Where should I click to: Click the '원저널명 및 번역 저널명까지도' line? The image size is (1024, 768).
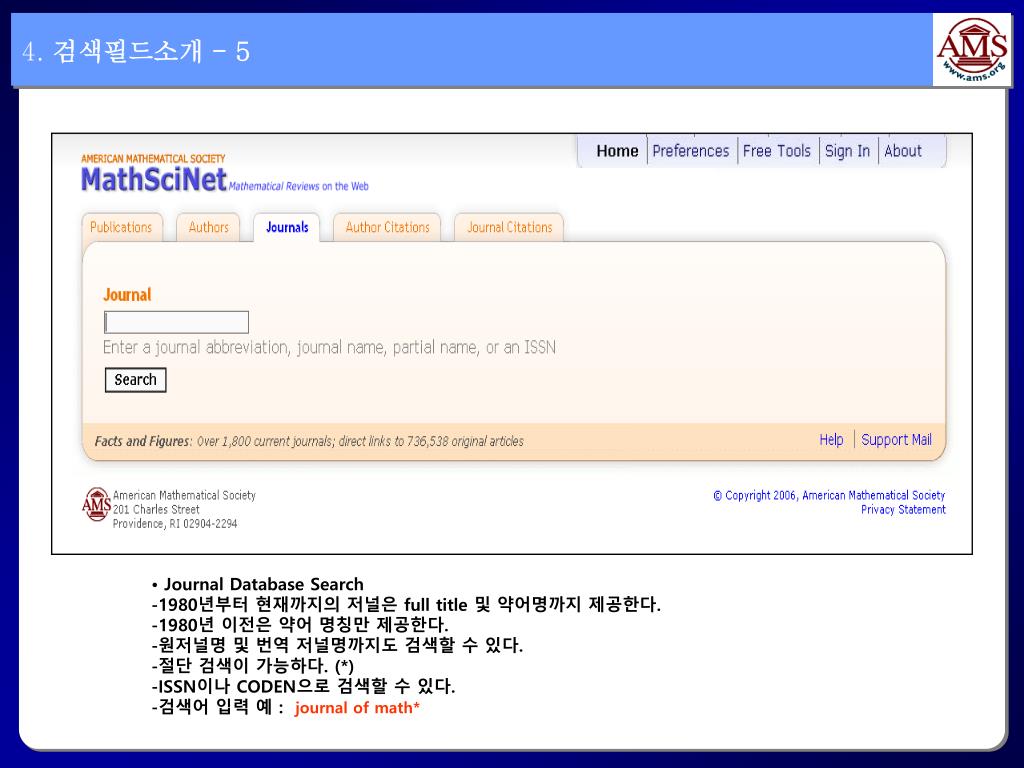pos(338,645)
